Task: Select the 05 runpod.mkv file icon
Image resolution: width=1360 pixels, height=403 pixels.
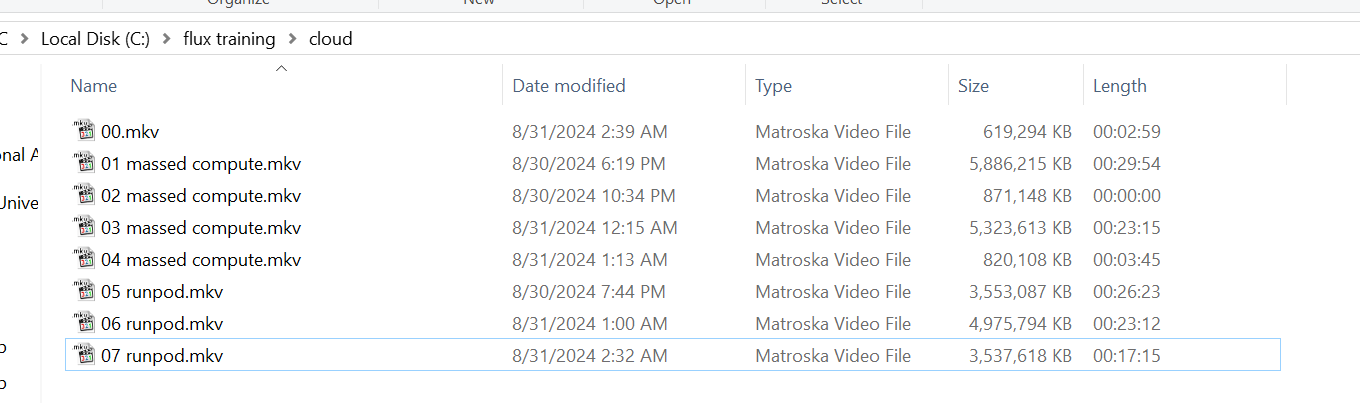Action: pos(84,291)
